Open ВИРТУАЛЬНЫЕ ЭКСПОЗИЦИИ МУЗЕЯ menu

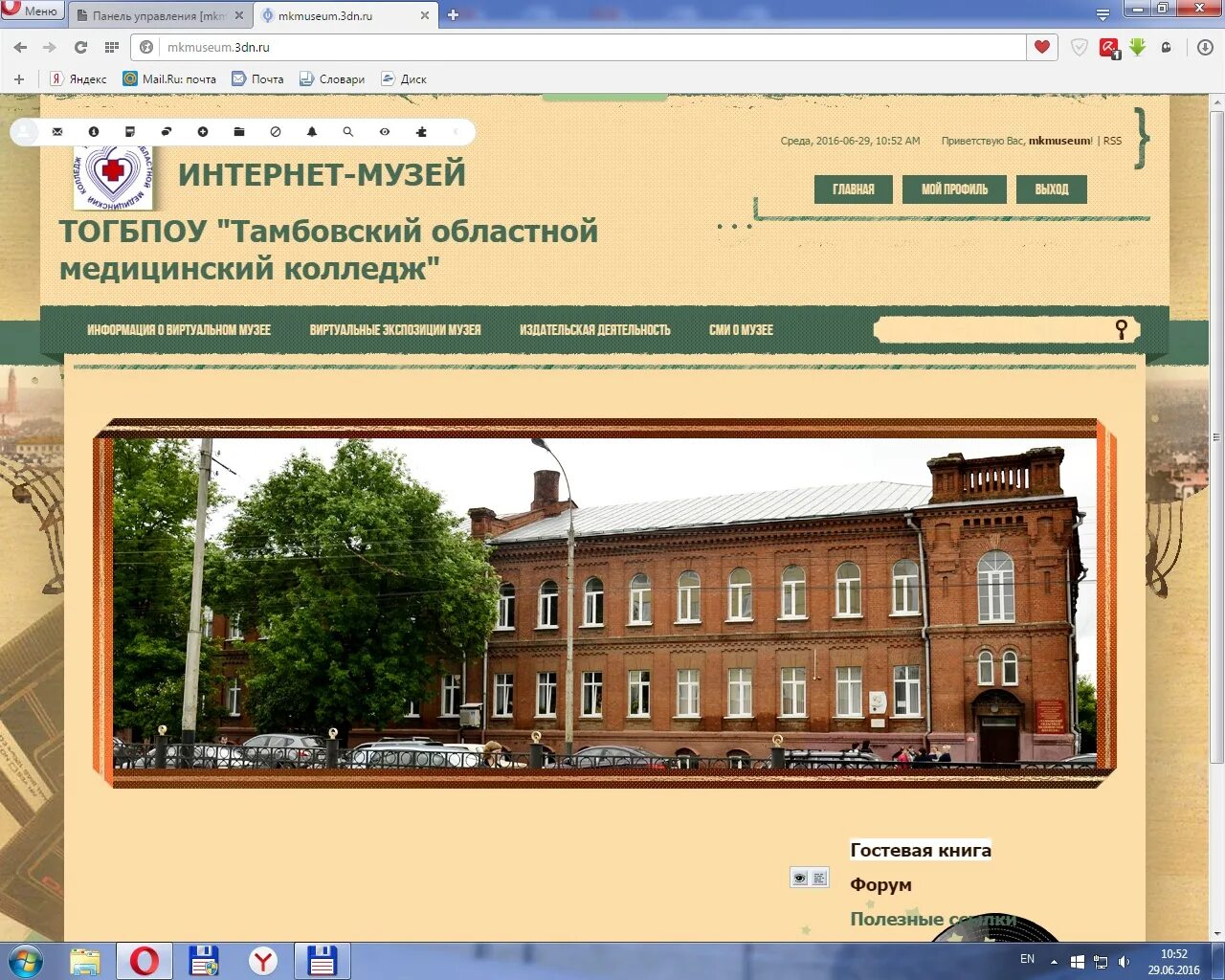(395, 330)
